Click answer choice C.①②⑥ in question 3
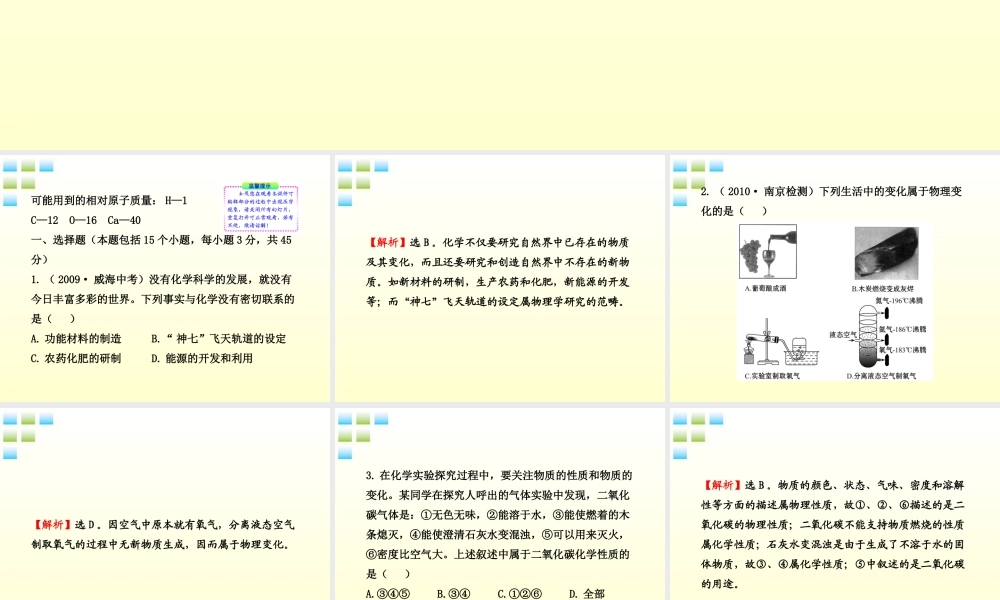 tap(520, 594)
